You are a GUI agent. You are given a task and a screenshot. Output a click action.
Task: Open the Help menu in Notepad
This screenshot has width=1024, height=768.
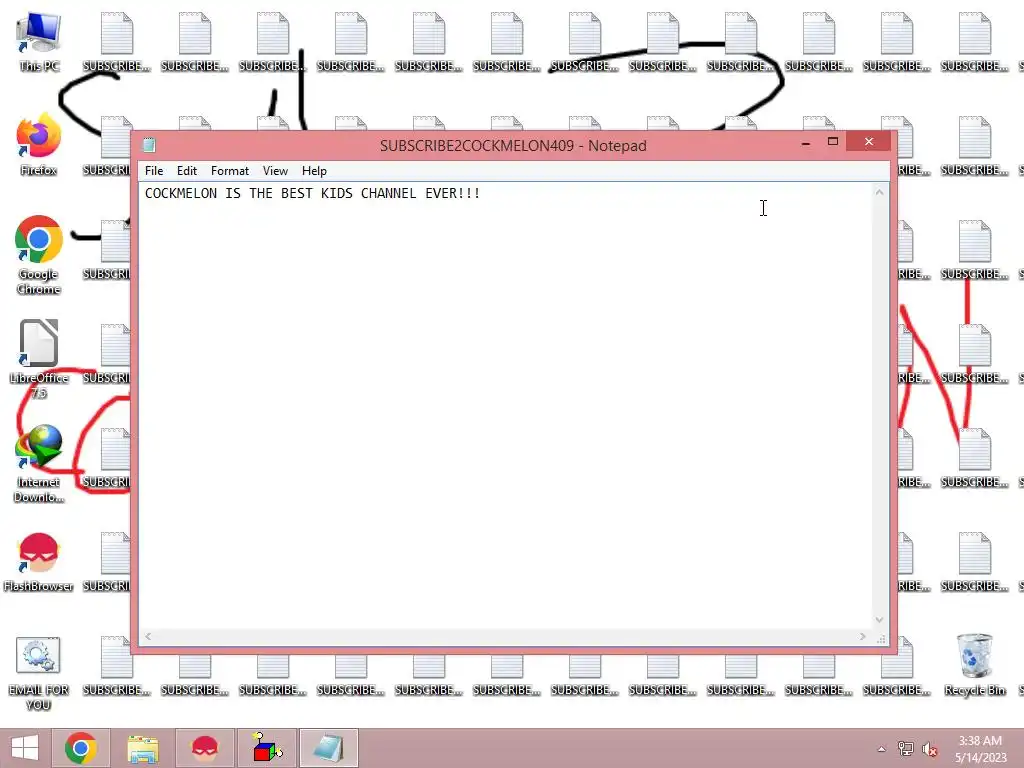point(314,170)
